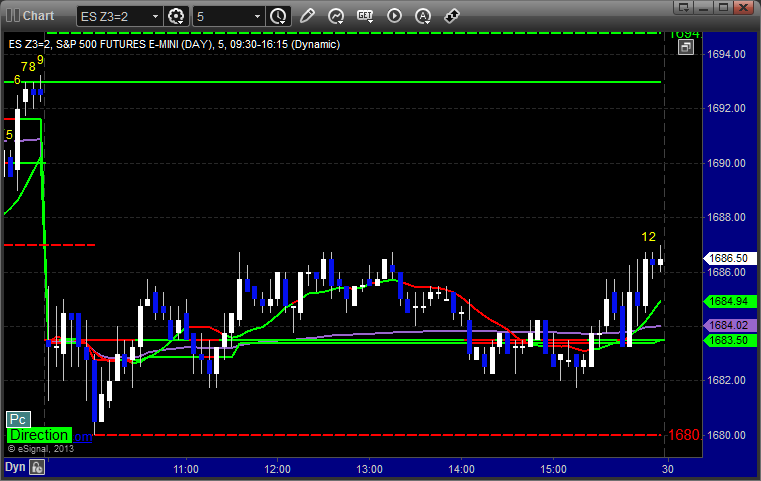Click the Pc label box
This screenshot has height=481, width=761.
[x=18, y=419]
